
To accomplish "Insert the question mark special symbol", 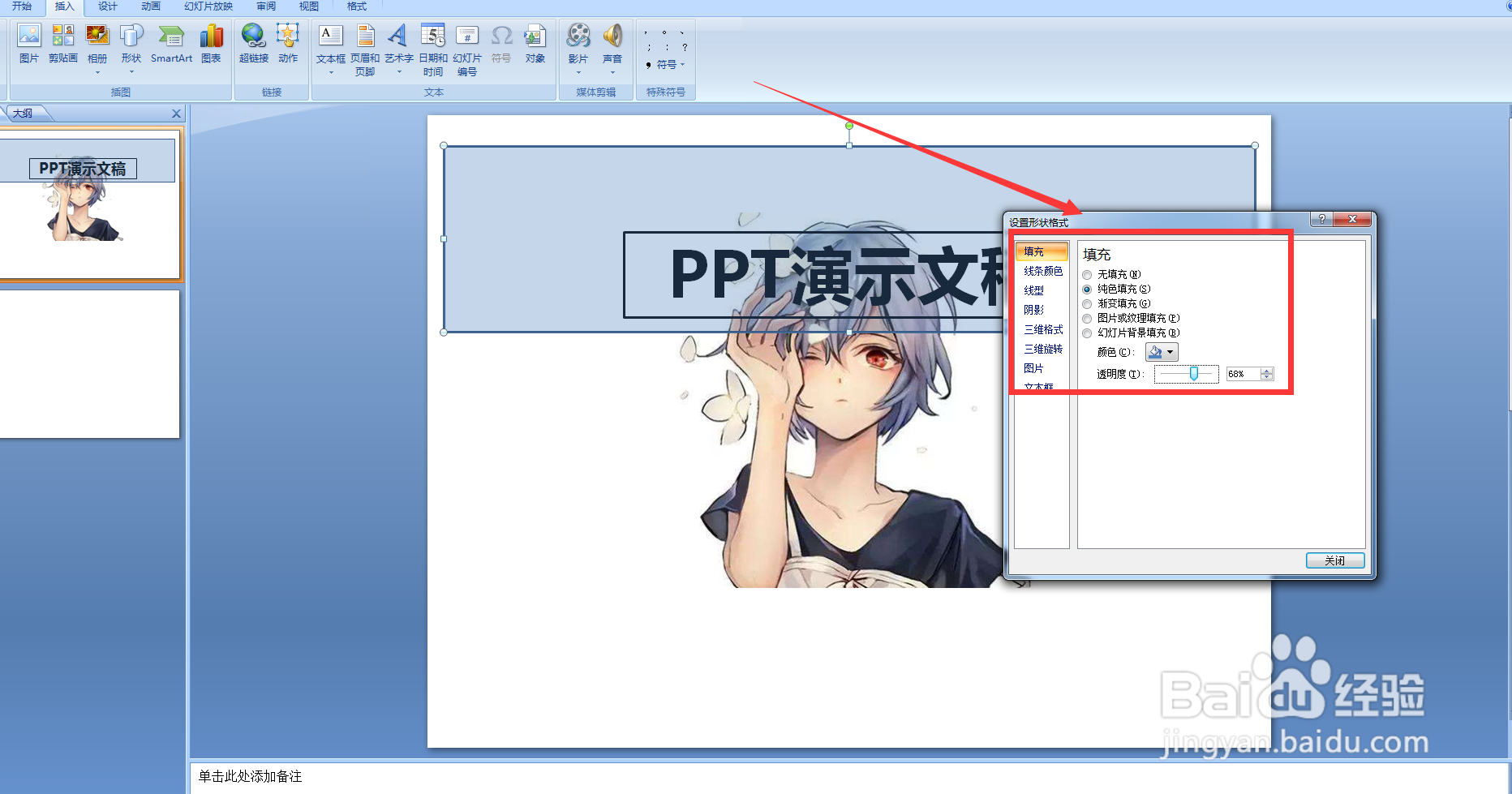I will 685,48.
